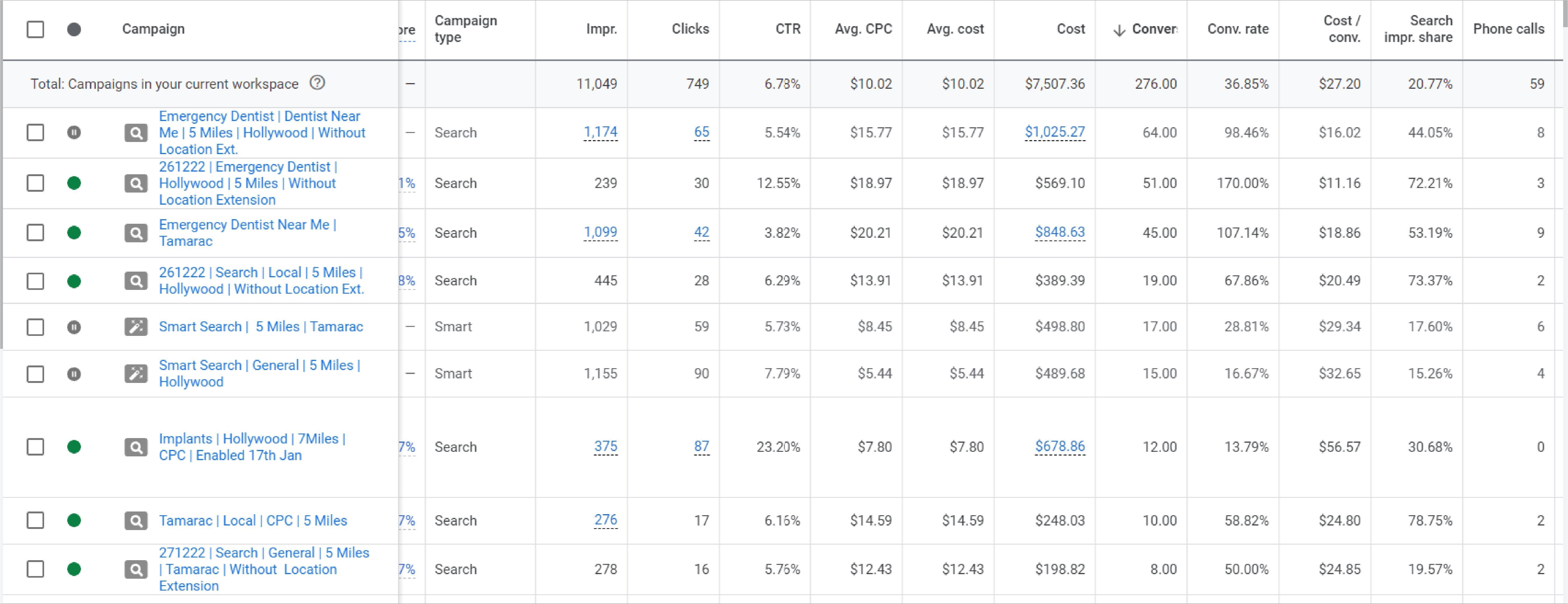Click search icon for Tamarac Local CPC campaign
The width and height of the screenshot is (1568, 604).
(x=136, y=521)
